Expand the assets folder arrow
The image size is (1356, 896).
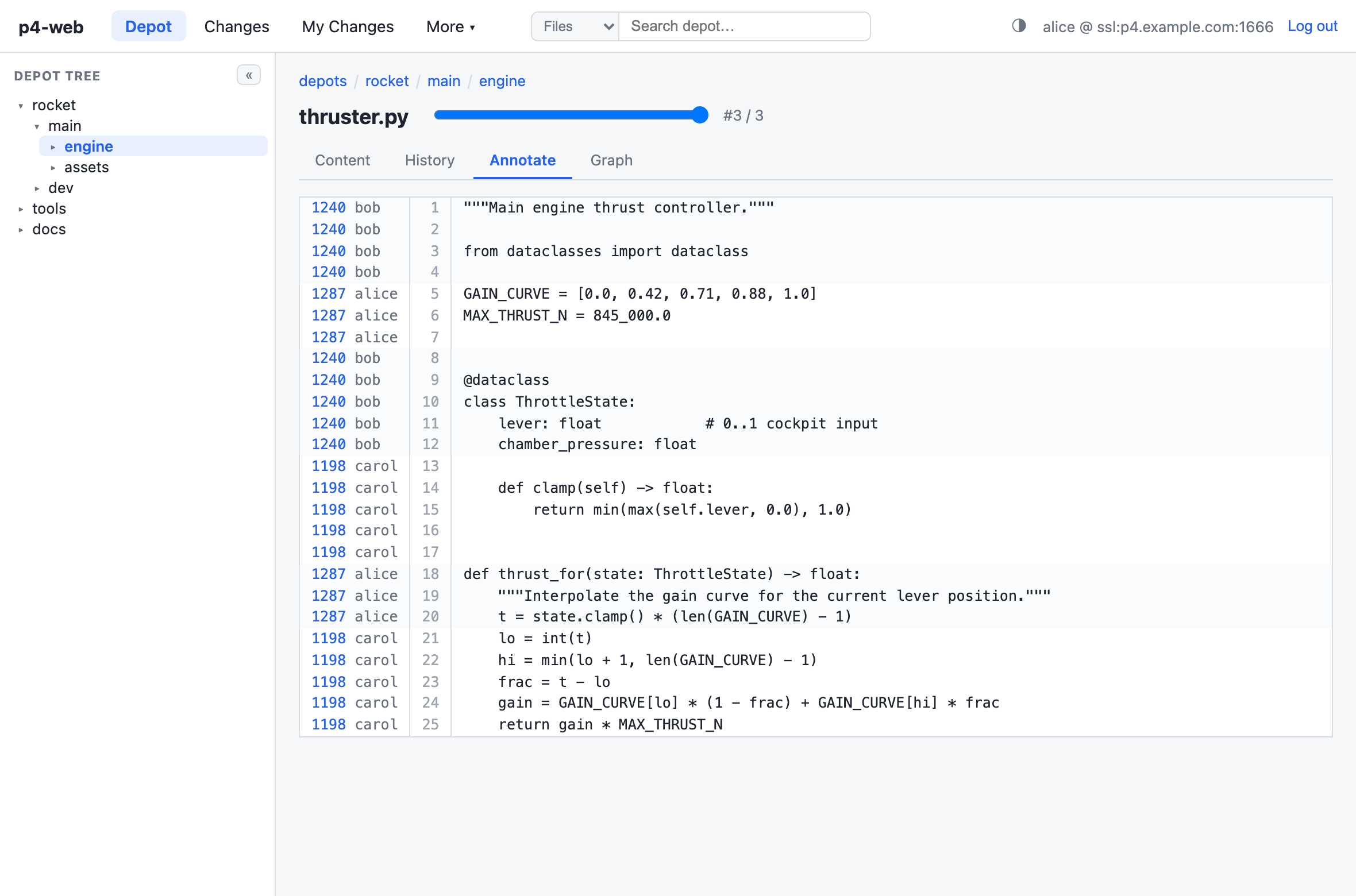[x=53, y=168]
